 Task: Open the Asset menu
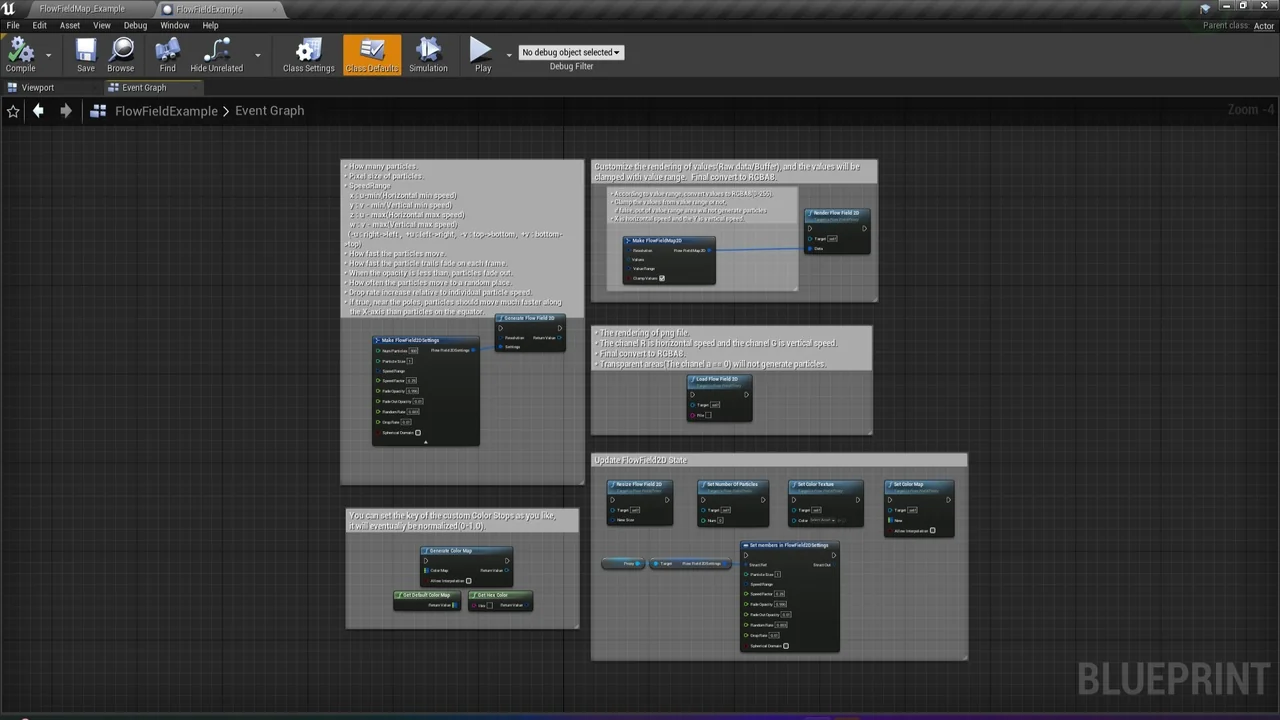tap(70, 25)
